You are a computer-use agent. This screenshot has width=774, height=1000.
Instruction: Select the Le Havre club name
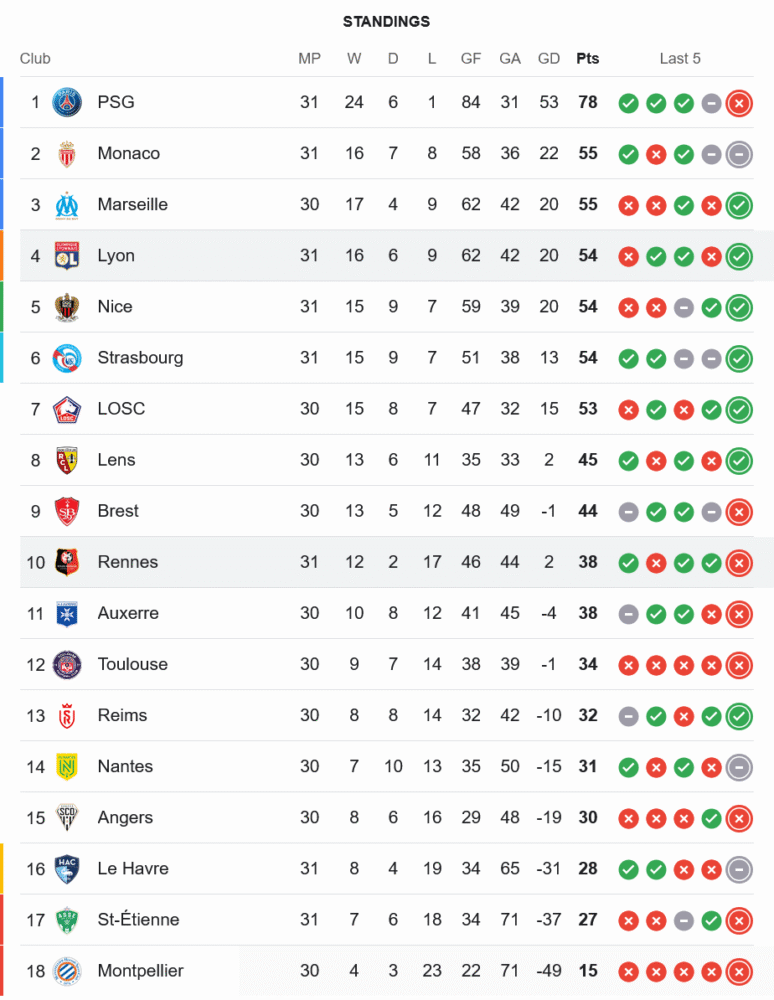(x=133, y=869)
